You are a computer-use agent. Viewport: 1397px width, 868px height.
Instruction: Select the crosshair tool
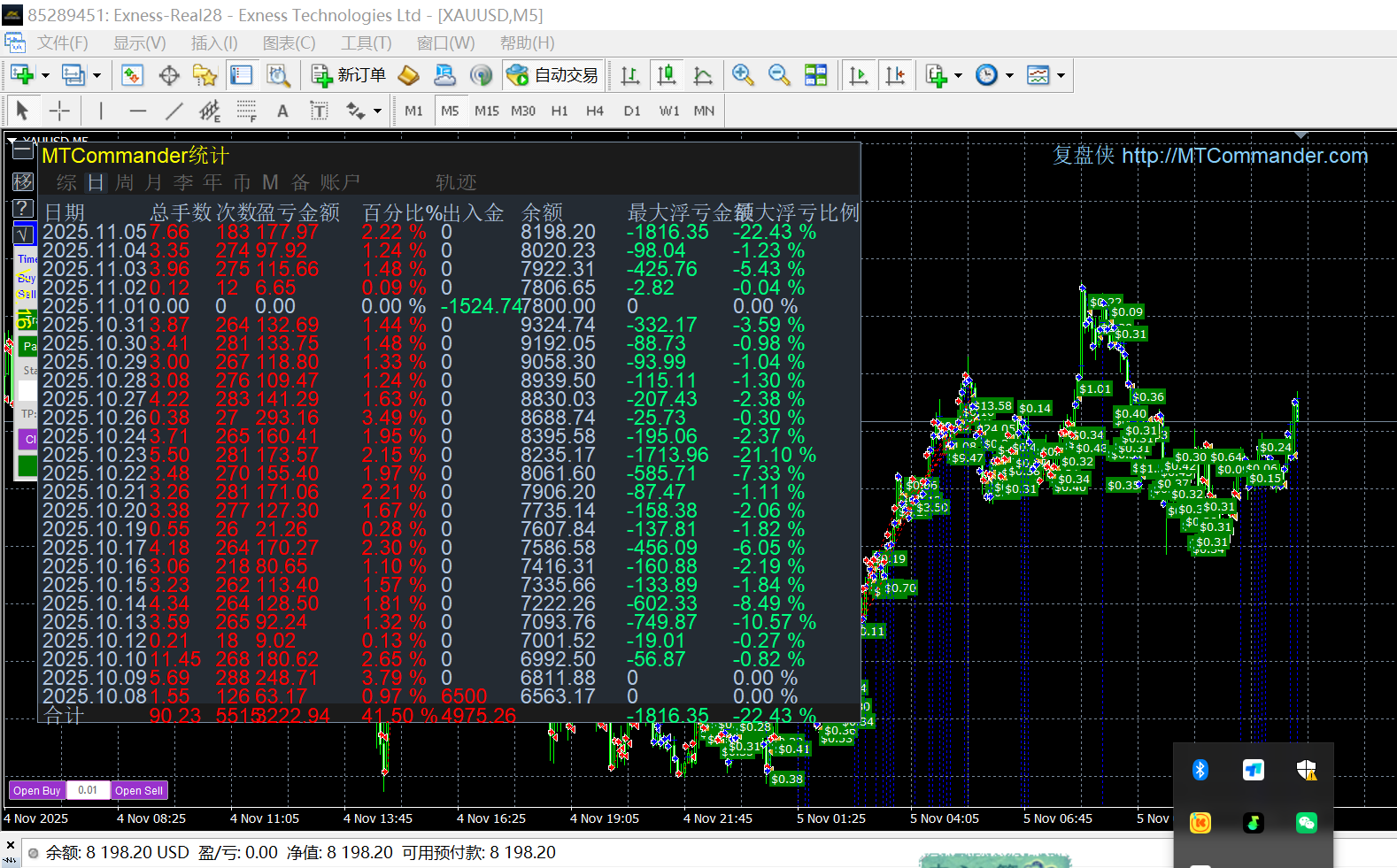click(x=59, y=111)
